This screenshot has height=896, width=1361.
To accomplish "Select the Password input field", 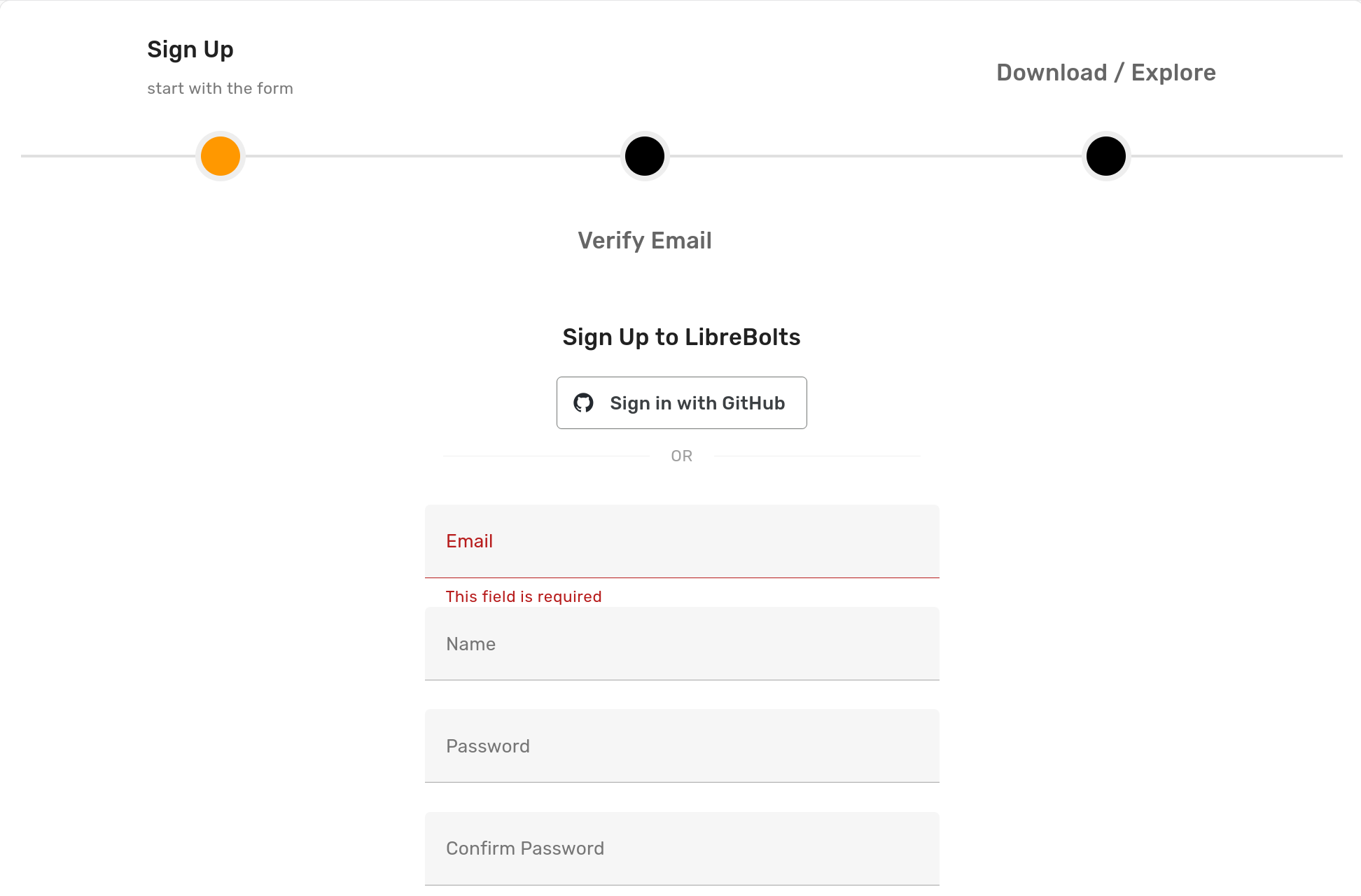I will 681,746.
